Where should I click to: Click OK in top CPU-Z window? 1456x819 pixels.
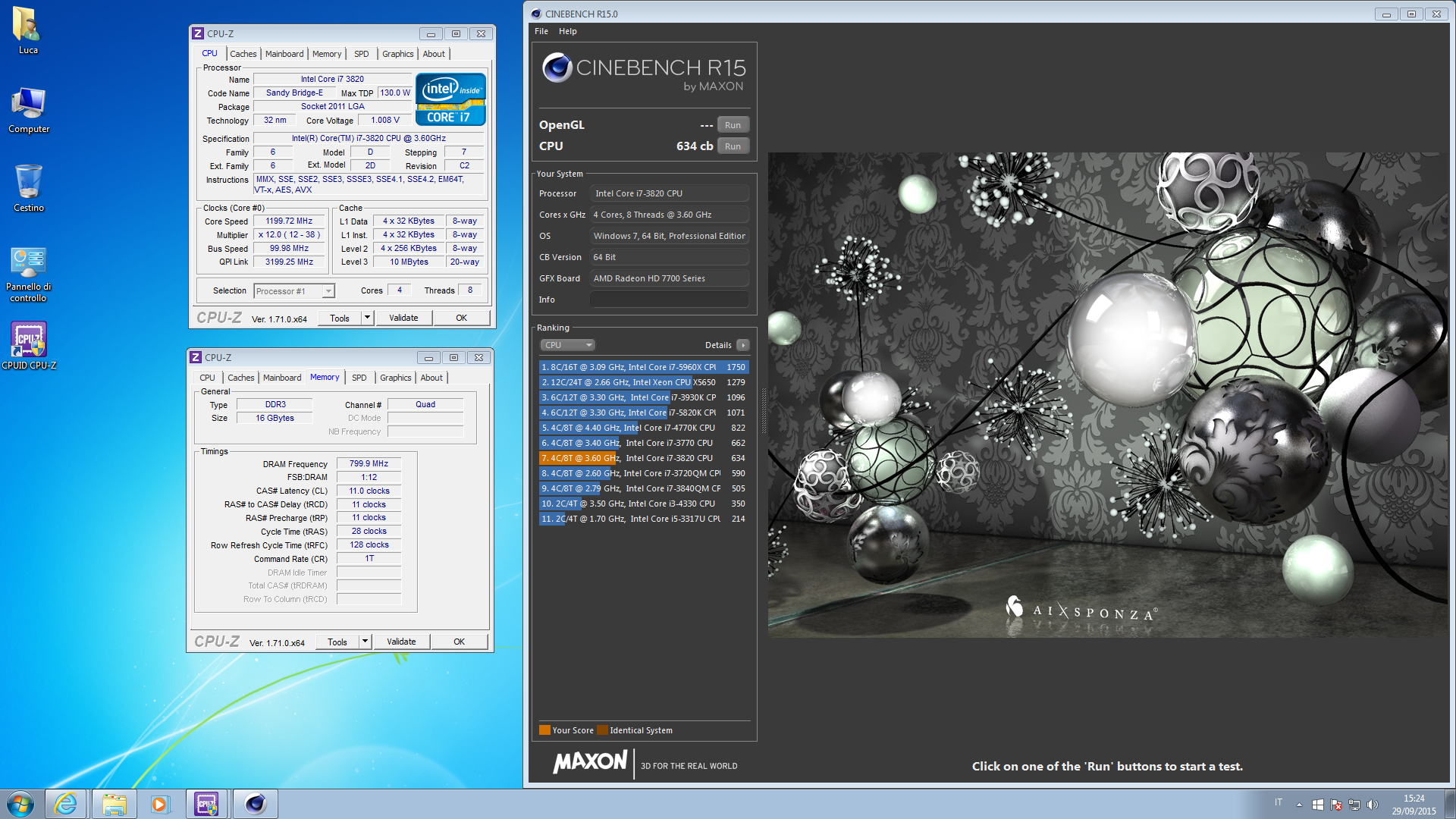pos(461,318)
